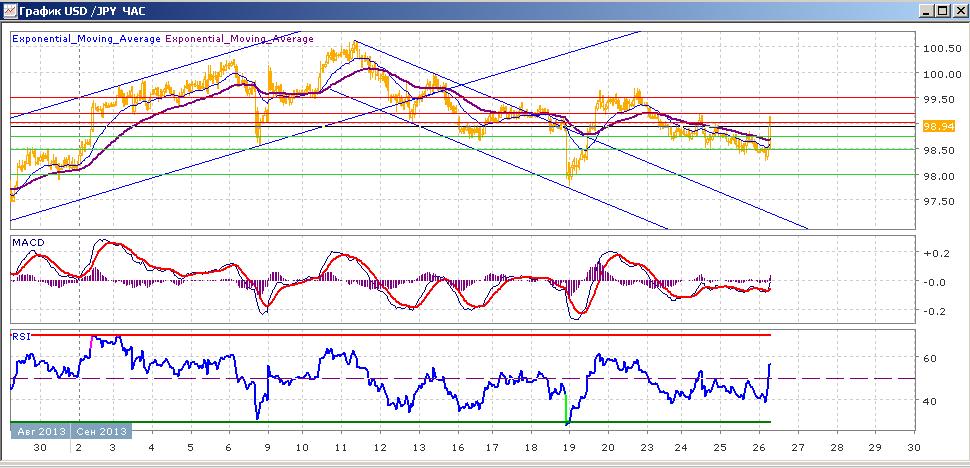Click the 60 RSI scale label
This screenshot has width=970, height=468.
pyautogui.click(x=932, y=358)
